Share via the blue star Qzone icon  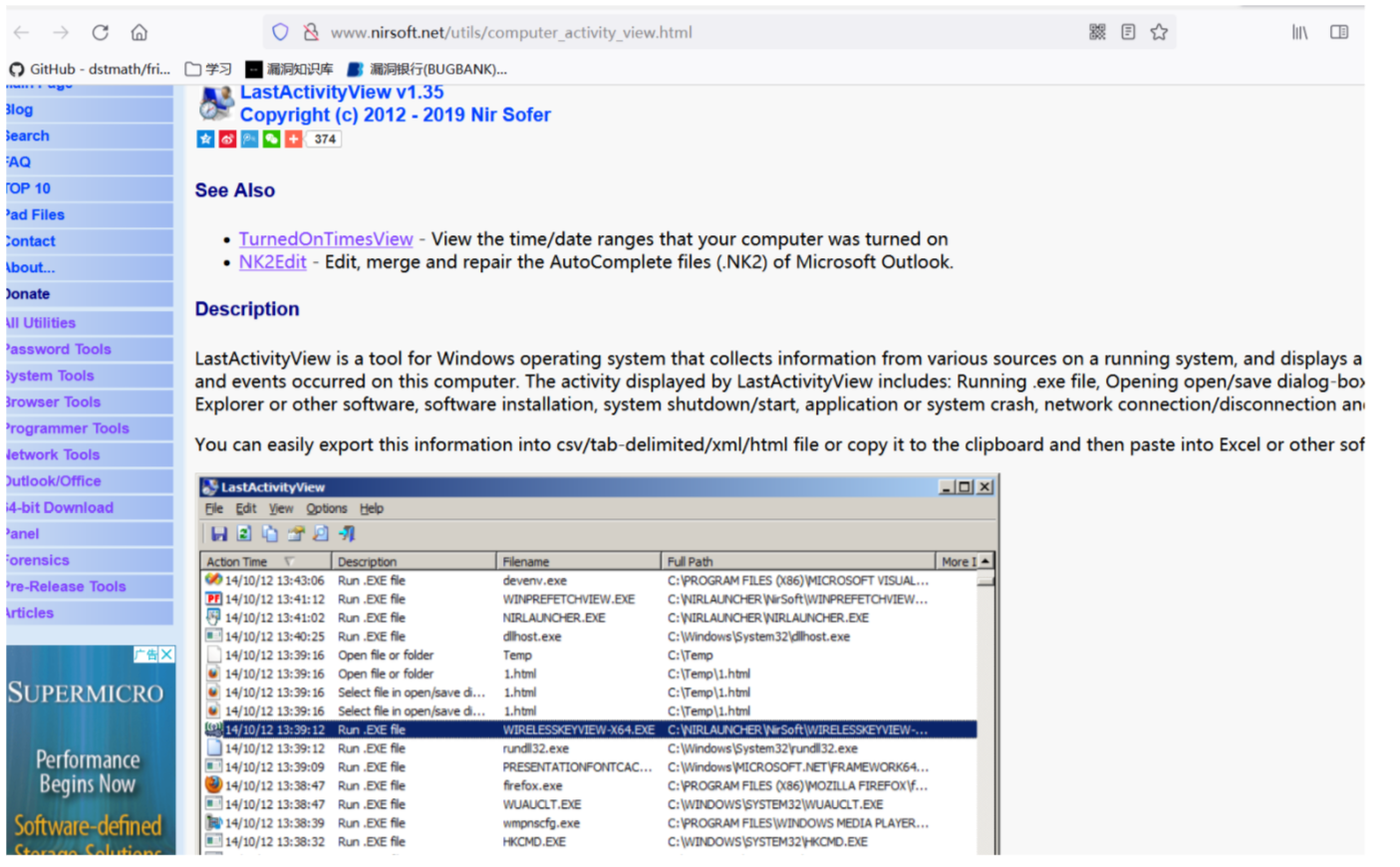[x=205, y=140]
